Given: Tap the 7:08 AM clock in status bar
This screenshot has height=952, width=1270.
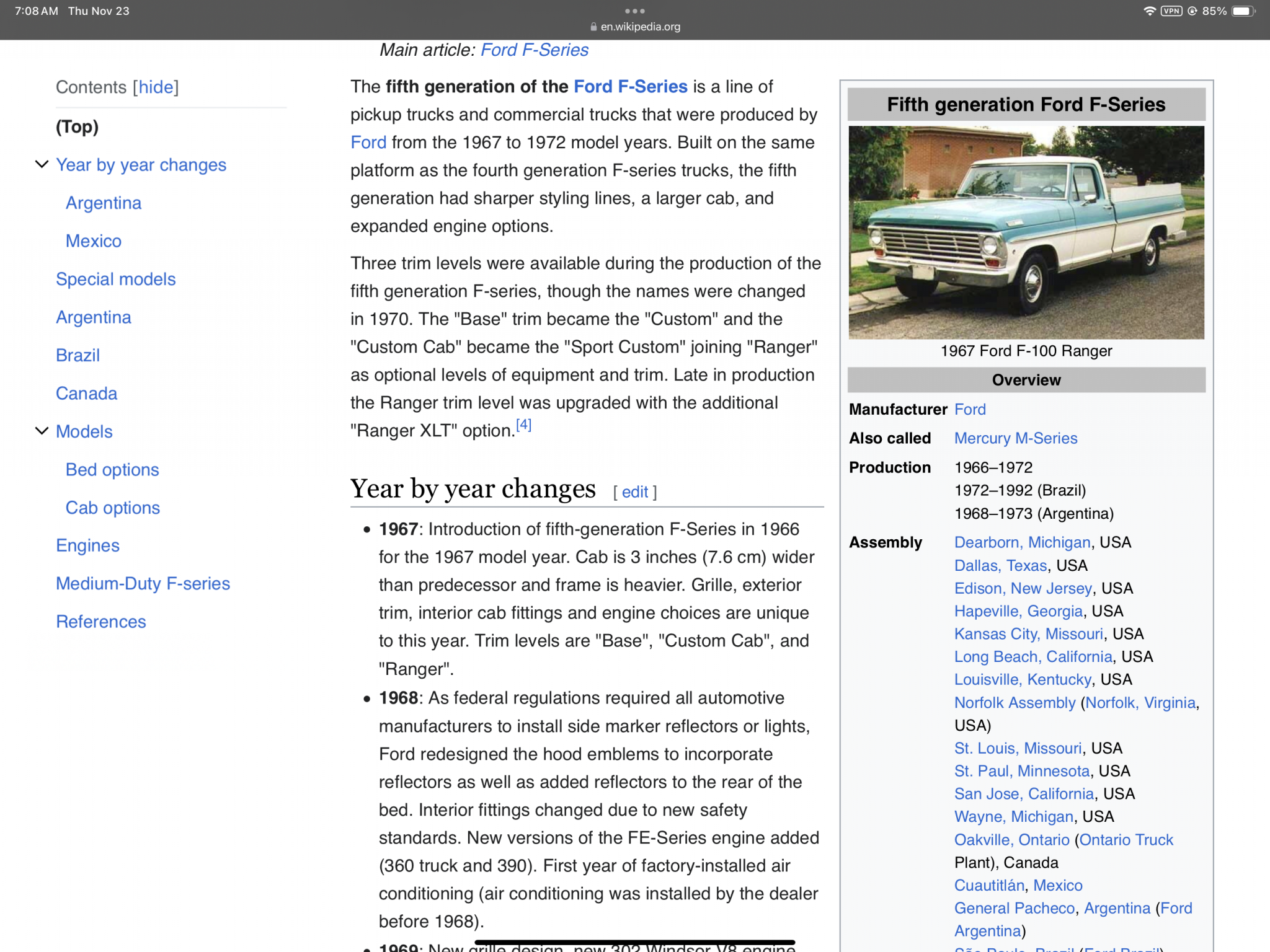Looking at the screenshot, I should 37,11.
